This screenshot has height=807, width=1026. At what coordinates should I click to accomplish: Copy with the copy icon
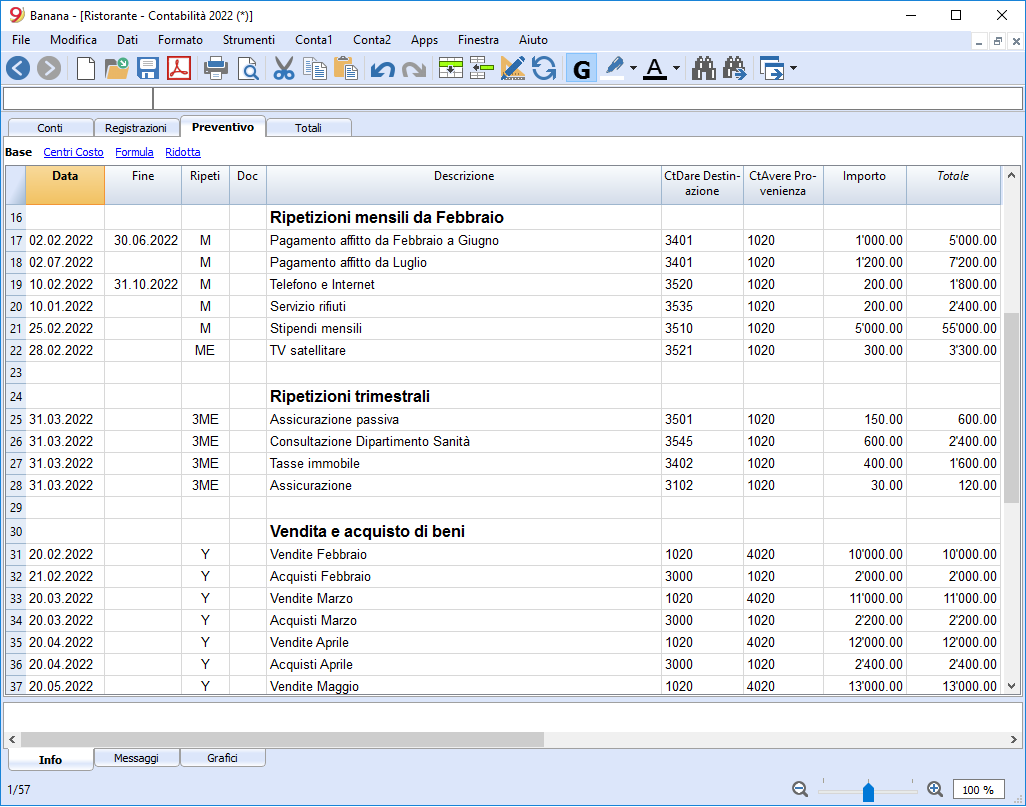[315, 68]
